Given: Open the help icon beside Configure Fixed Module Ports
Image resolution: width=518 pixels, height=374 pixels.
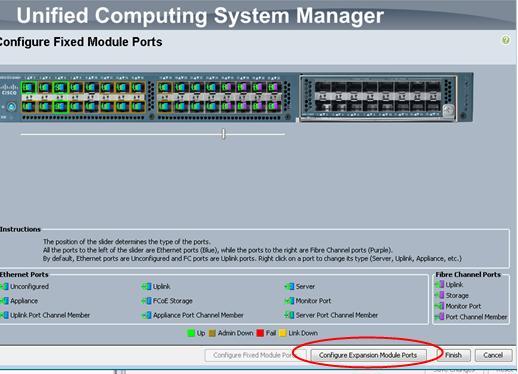Looking at the screenshot, I should point(506,40).
